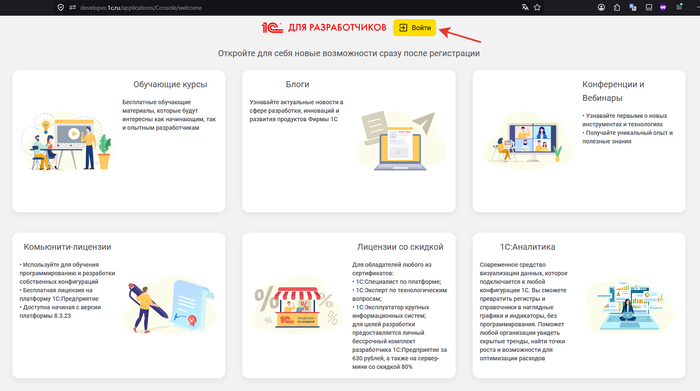Image resolution: width=700 pixels, height=391 pixels.
Task: Click the 'Откройте для себя новые возможности' subtitle
Action: point(349,53)
